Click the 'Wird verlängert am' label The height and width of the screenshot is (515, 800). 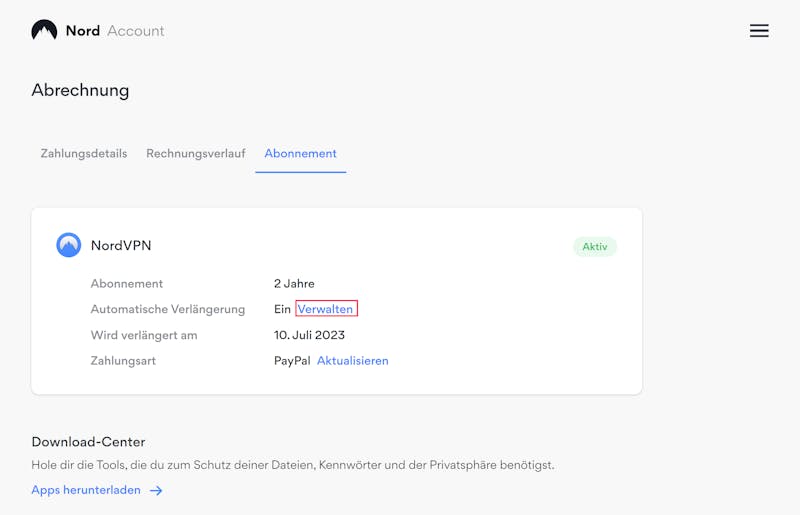click(x=144, y=335)
